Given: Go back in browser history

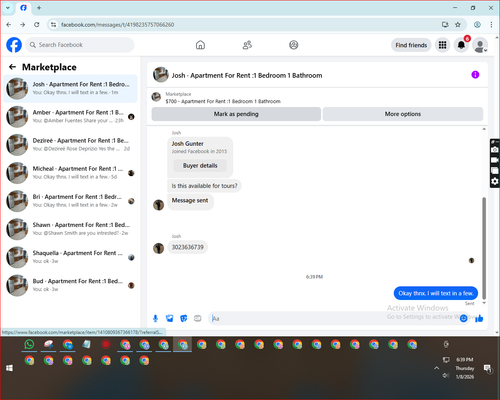Looking at the screenshot, I should [x=9, y=25].
